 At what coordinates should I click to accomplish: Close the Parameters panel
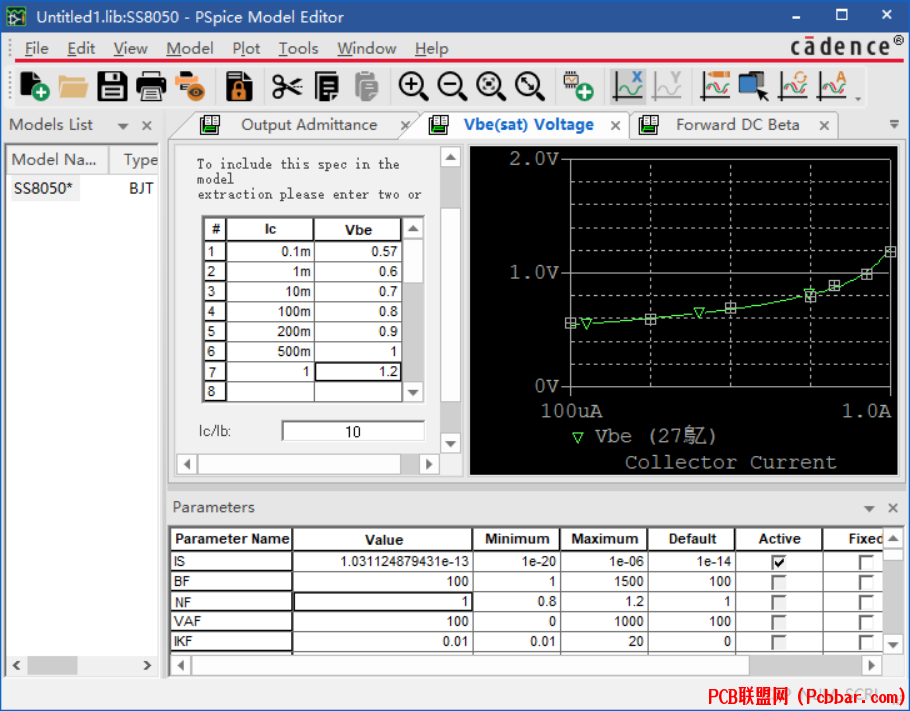tap(893, 508)
